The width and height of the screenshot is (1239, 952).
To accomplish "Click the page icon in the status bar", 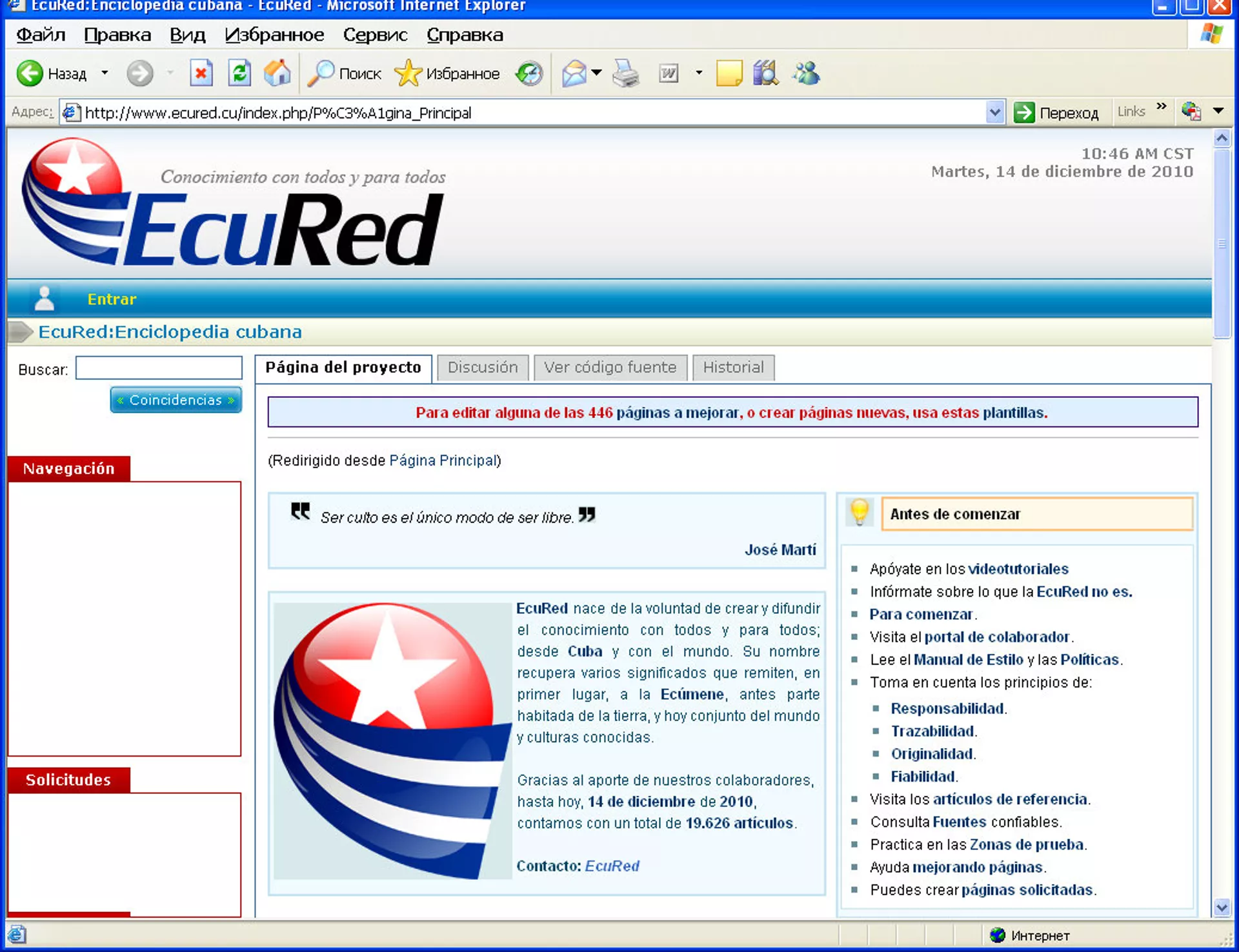I will tap(17, 935).
